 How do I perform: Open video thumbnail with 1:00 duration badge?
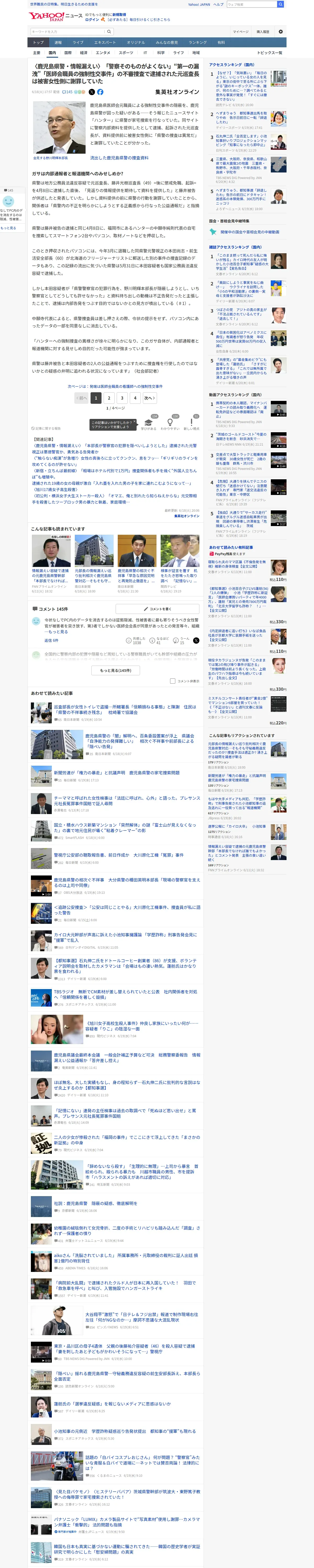[x=41, y=886]
